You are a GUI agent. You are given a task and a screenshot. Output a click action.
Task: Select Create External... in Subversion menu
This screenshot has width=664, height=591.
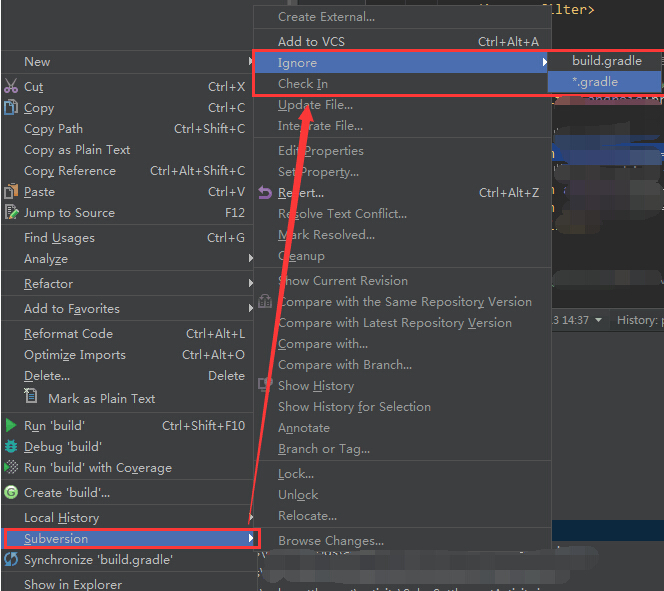point(402,17)
